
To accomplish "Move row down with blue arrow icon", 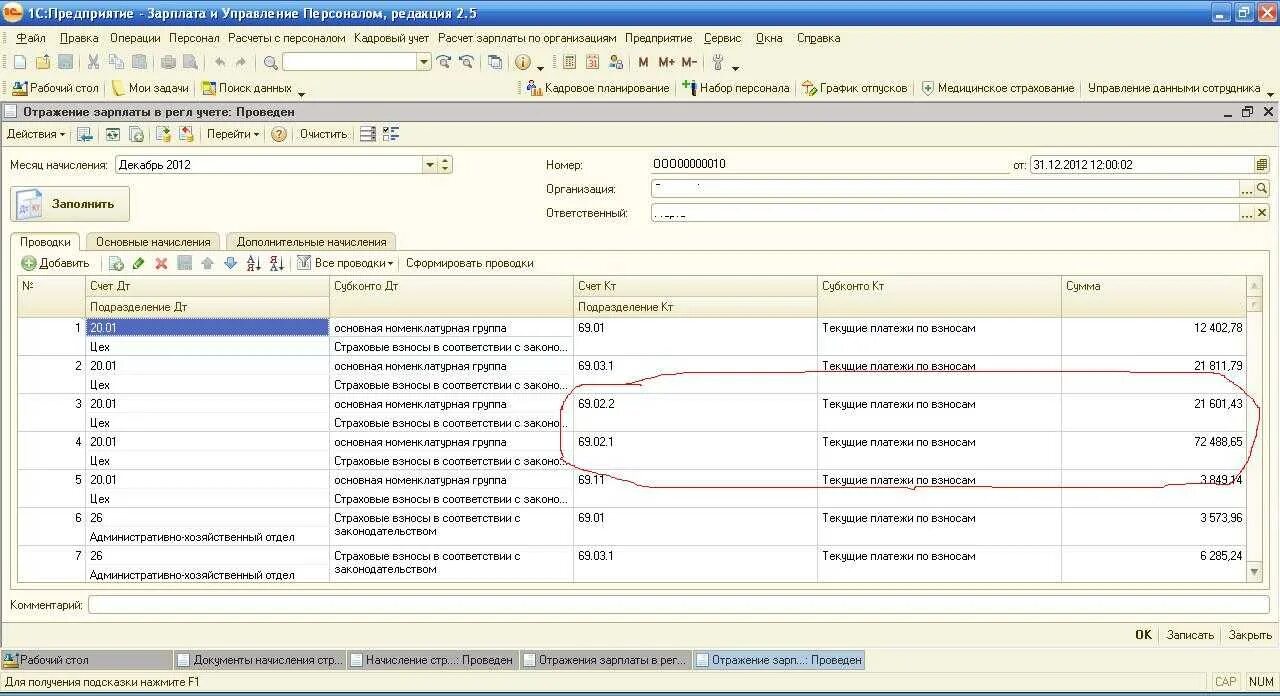I will coord(230,263).
